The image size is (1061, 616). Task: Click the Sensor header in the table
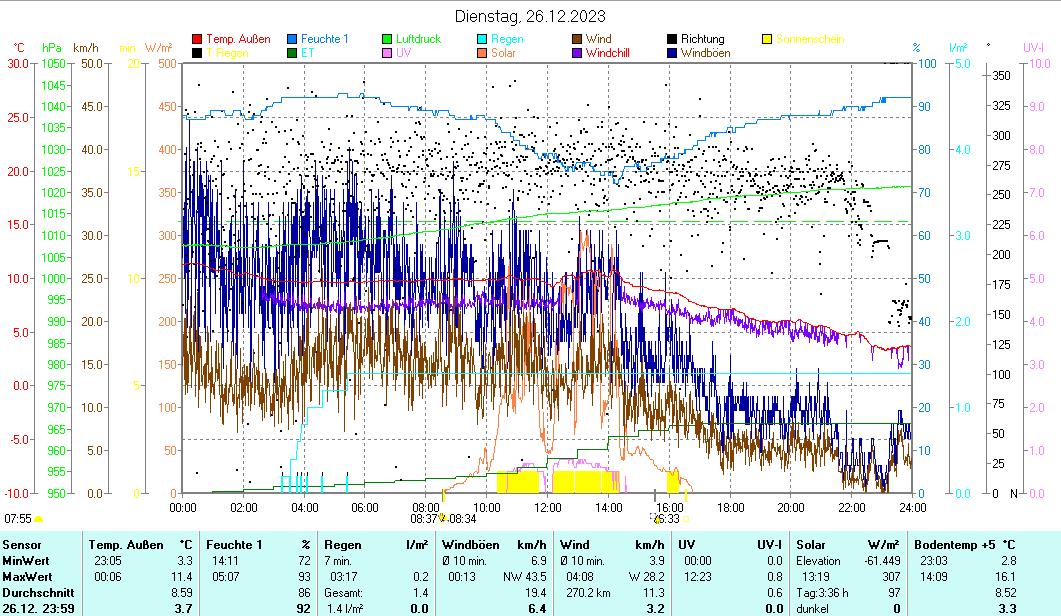click(22, 544)
